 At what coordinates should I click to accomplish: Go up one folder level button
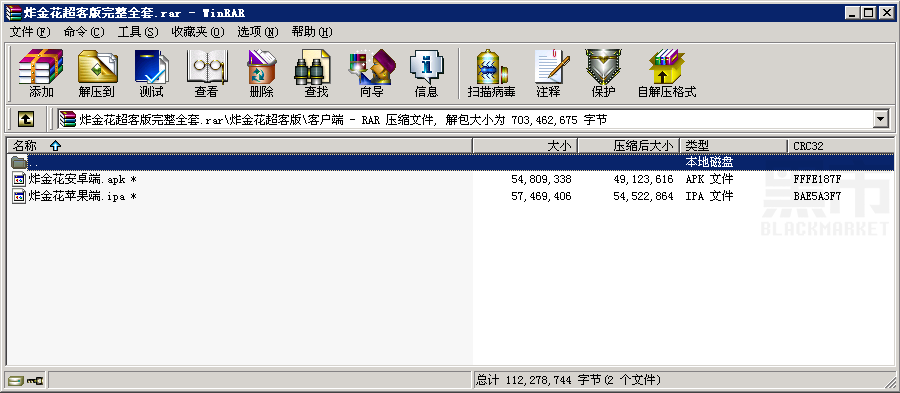pyautogui.click(x=26, y=119)
